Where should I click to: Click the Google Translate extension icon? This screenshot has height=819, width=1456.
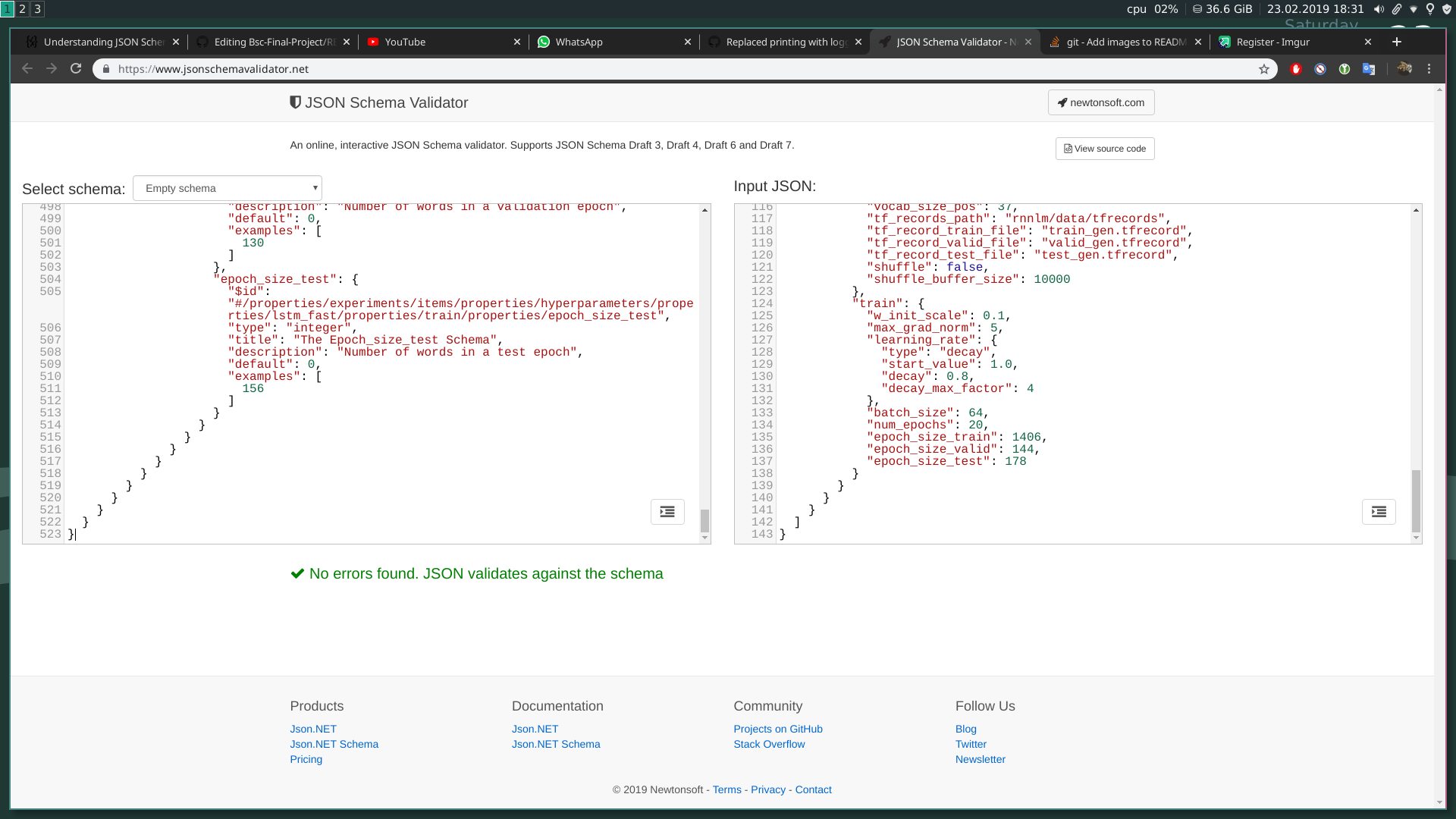1369,69
